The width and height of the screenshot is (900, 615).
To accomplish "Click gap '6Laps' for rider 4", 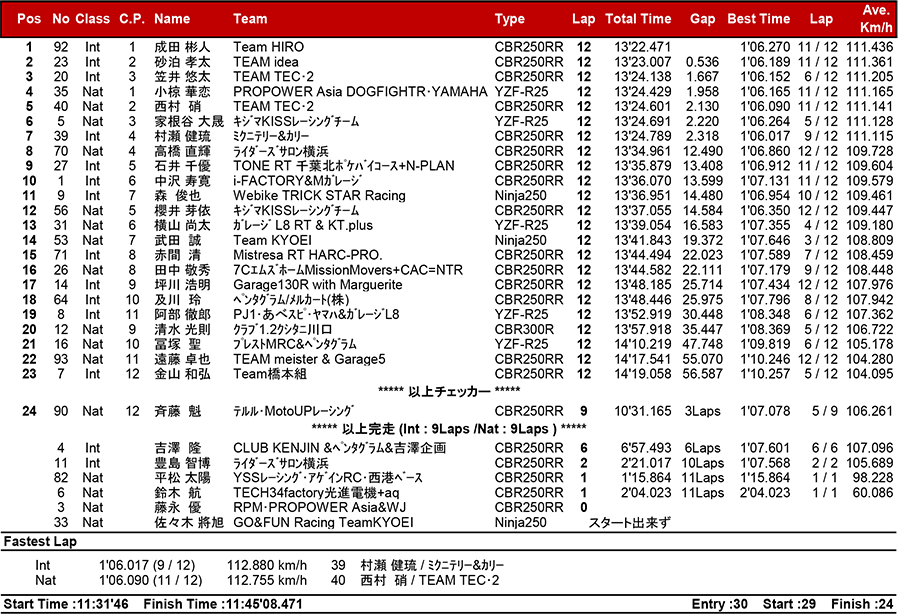I will click(x=703, y=448).
